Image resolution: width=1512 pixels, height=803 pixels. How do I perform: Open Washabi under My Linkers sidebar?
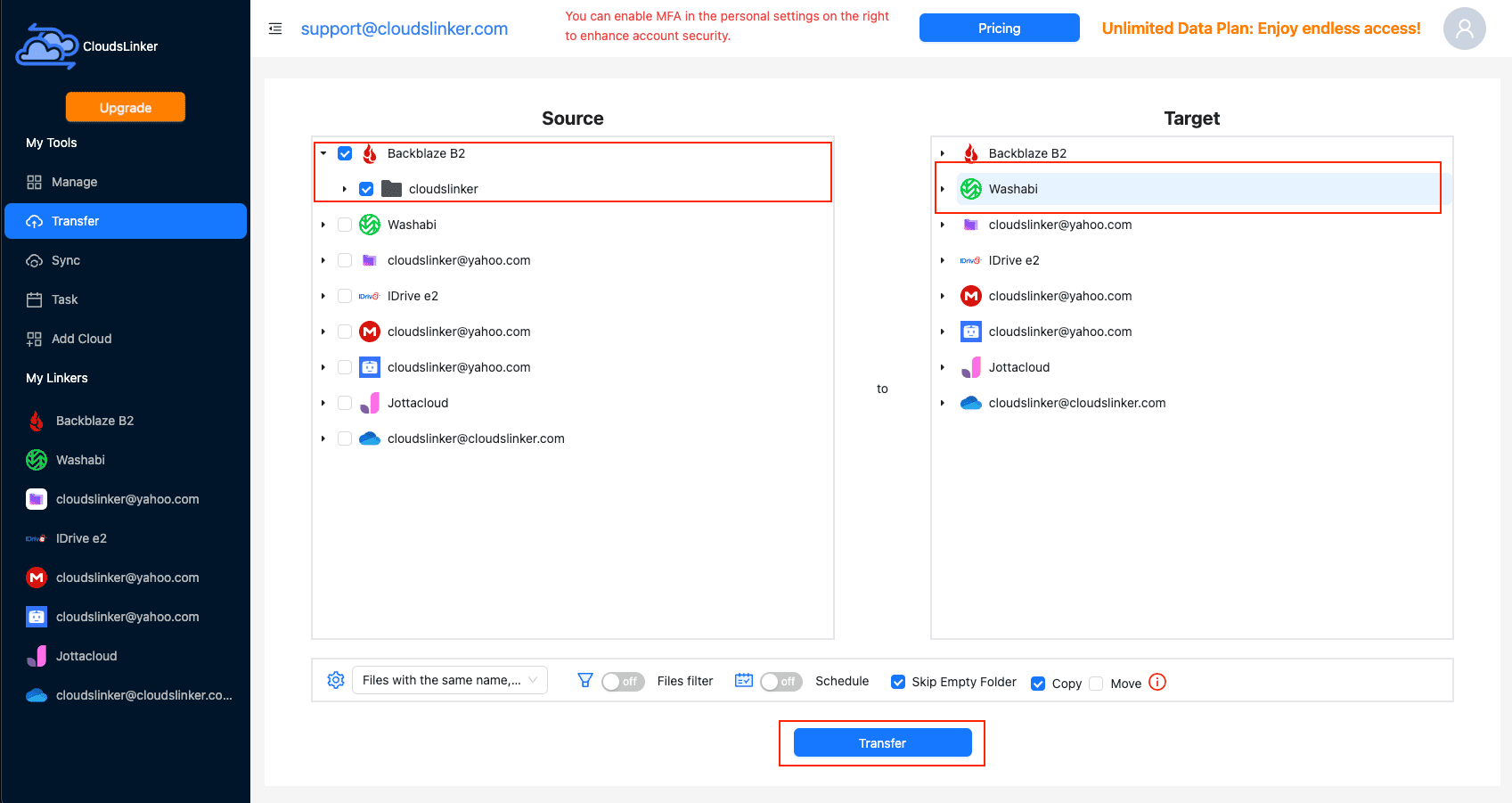[126, 460]
